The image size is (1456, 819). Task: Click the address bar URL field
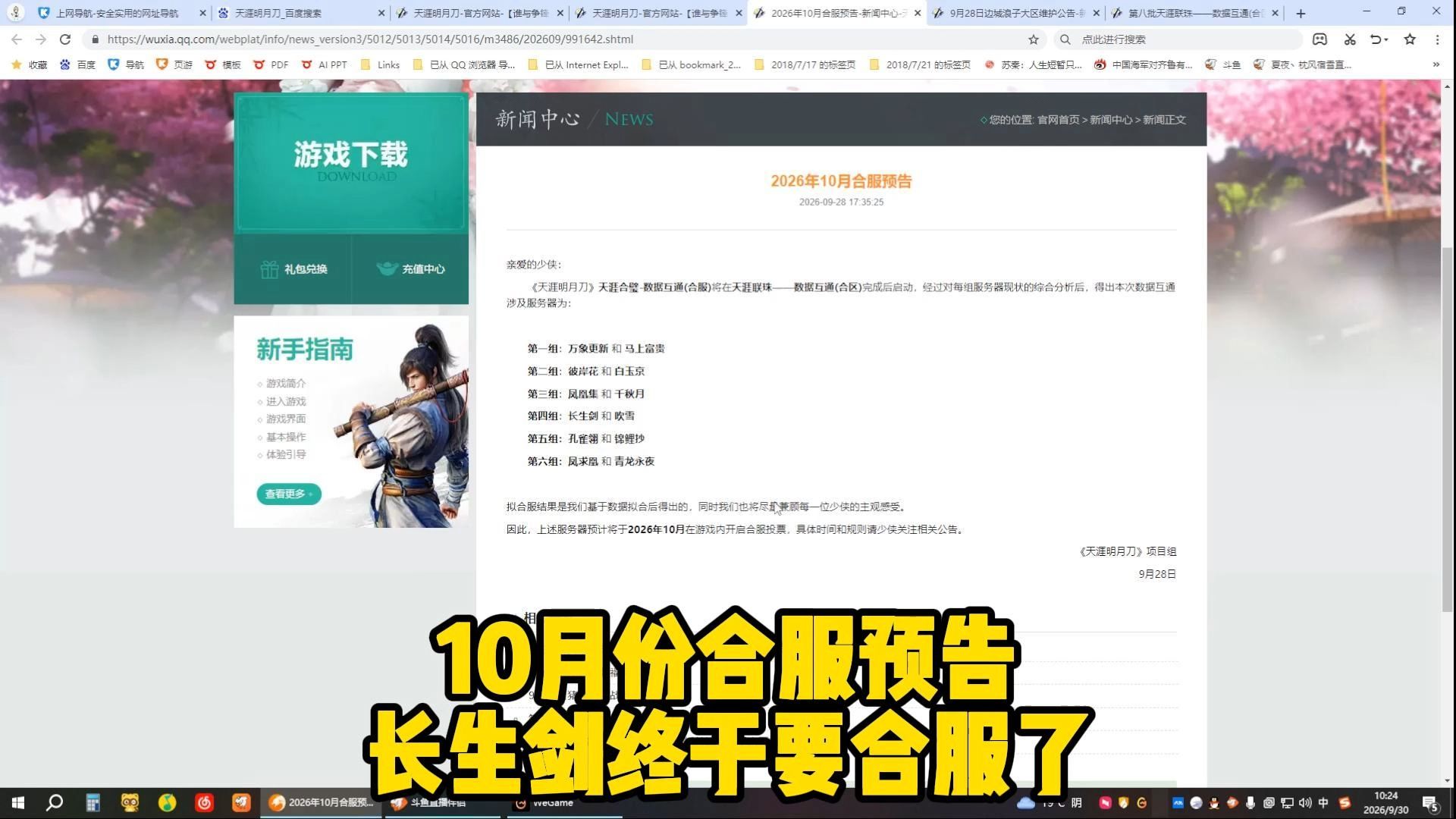(x=561, y=39)
